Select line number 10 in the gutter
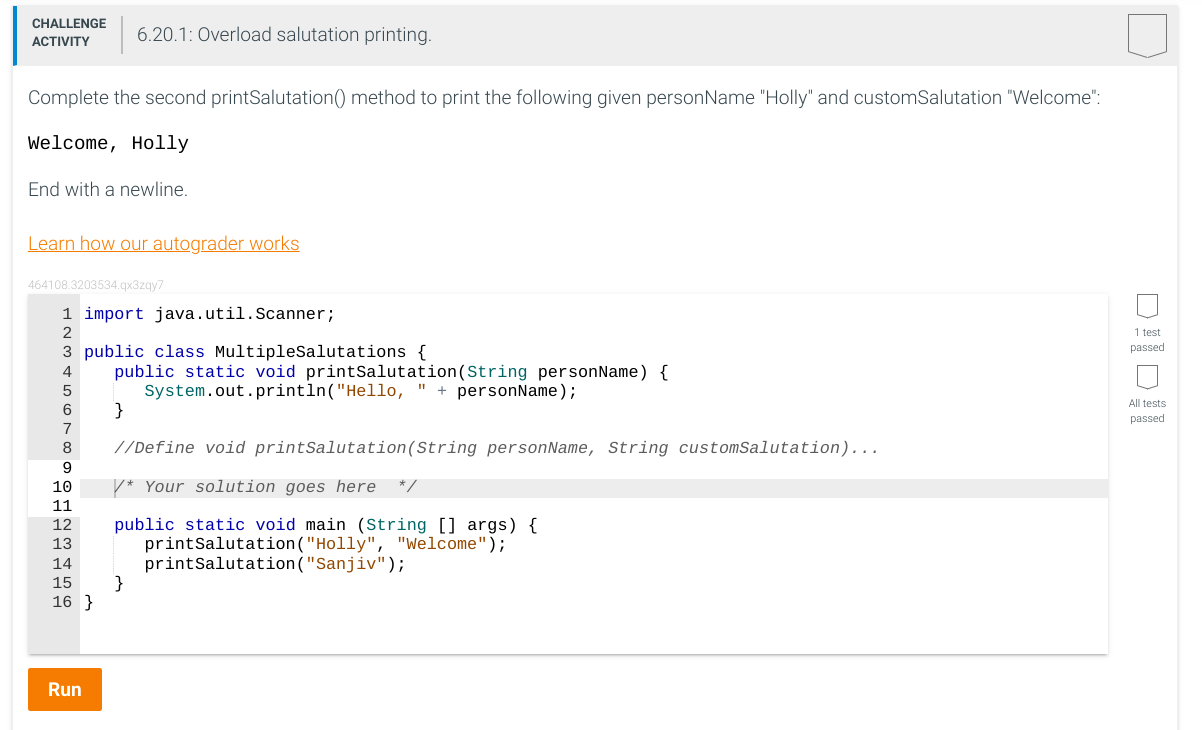Screen dimensions: 1202x730 click(62, 486)
